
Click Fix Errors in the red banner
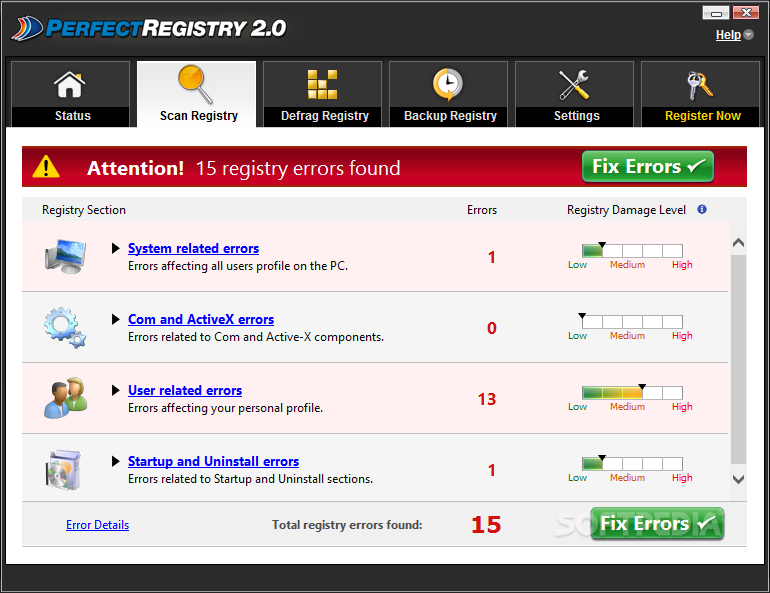[x=648, y=166]
